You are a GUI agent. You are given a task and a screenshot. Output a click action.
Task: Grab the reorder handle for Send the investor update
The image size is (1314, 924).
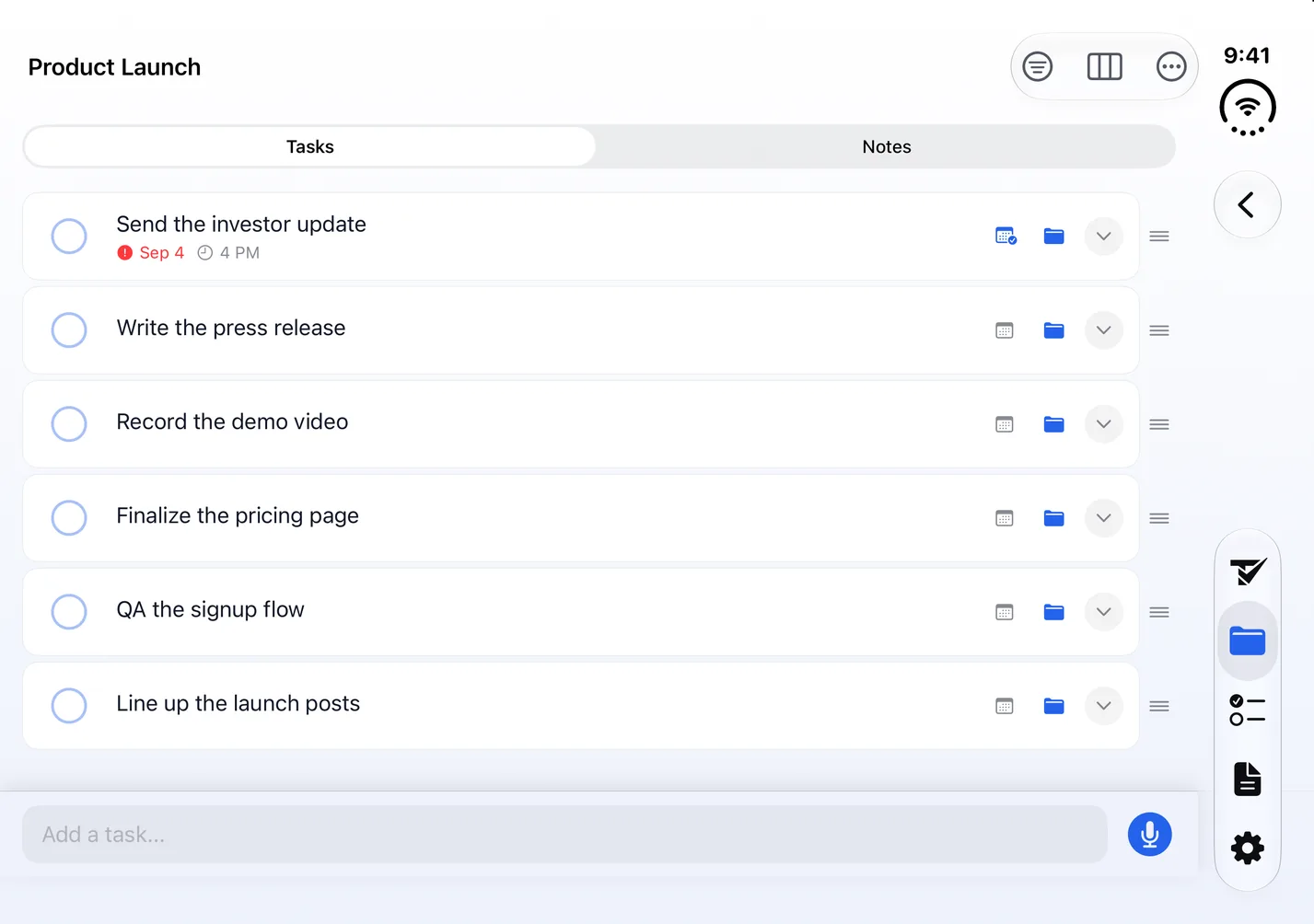point(1159,237)
